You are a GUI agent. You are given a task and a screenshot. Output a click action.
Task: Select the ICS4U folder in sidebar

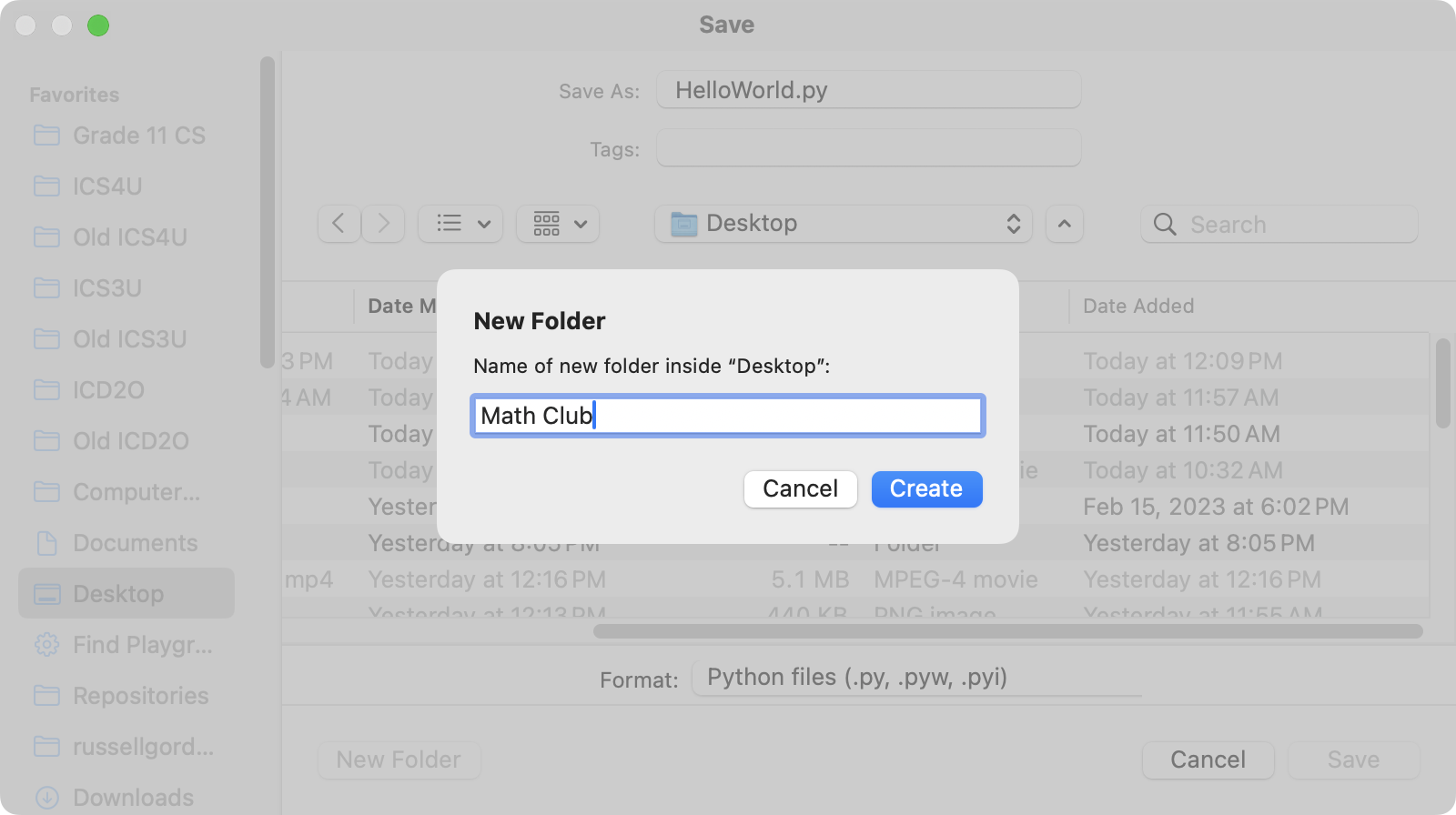tap(107, 186)
